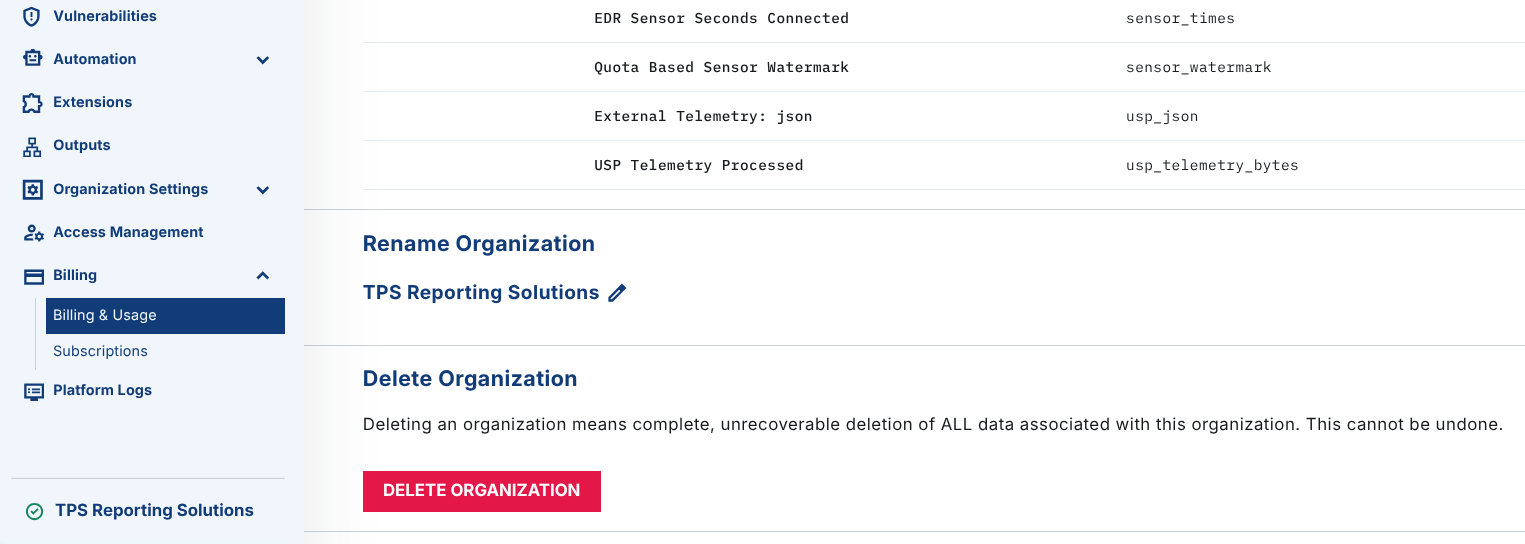The width and height of the screenshot is (1525, 544).
Task: Collapse the Billing section chevron
Action: click(x=263, y=276)
